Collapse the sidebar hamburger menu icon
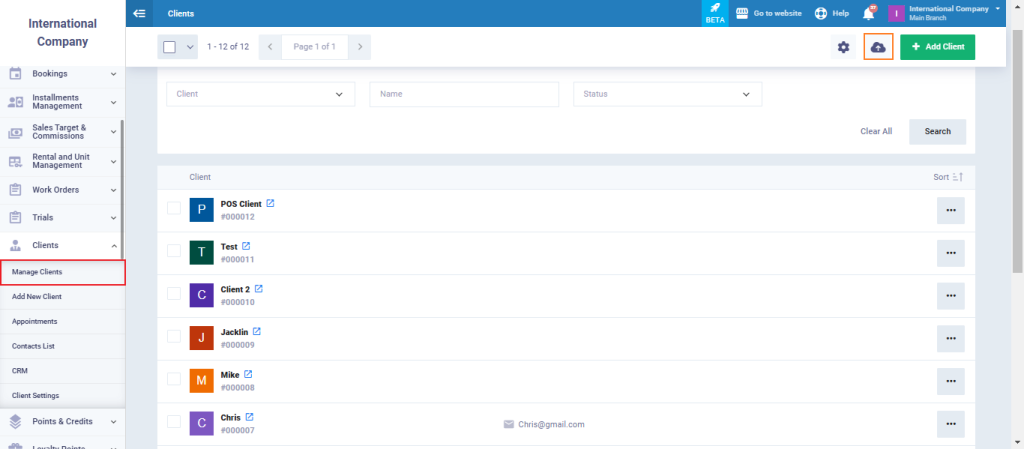The width and height of the screenshot is (1024, 449). pos(139,13)
